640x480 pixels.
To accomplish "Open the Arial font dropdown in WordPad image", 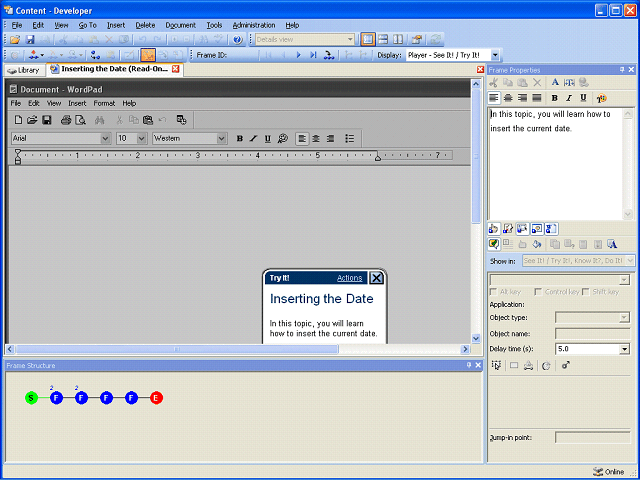I will (105, 138).
